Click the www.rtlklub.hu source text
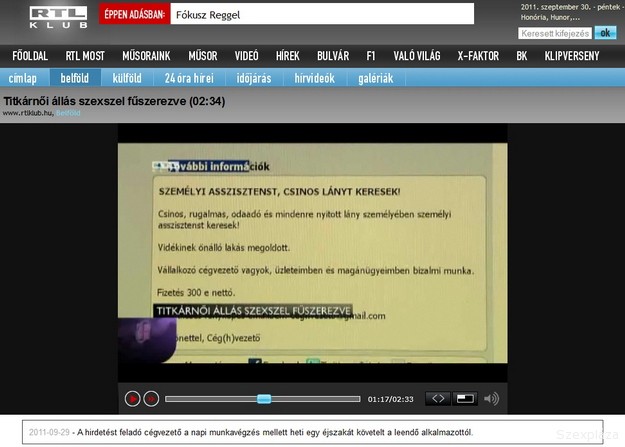 28,113
